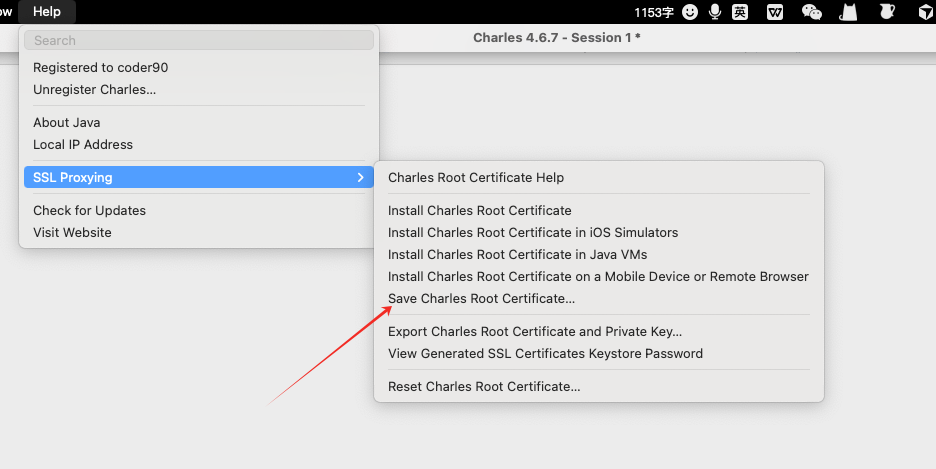The height and width of the screenshot is (469, 936).
Task: Click the smiley face menu bar icon
Action: 690,12
